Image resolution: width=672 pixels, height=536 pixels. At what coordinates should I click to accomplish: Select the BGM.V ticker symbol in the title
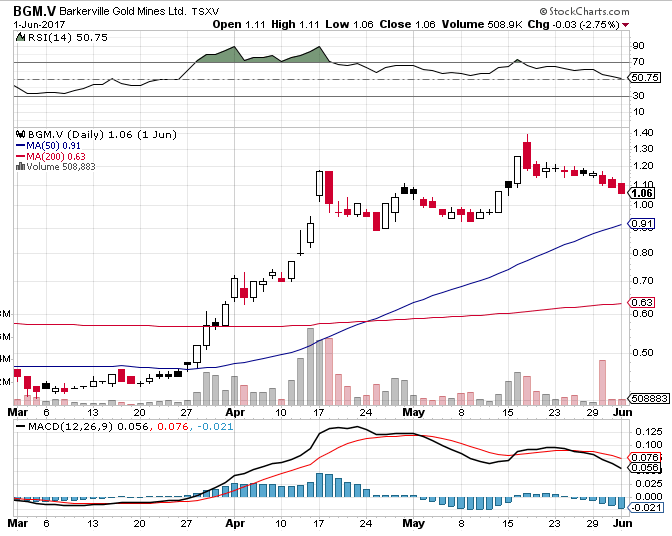(x=34, y=11)
